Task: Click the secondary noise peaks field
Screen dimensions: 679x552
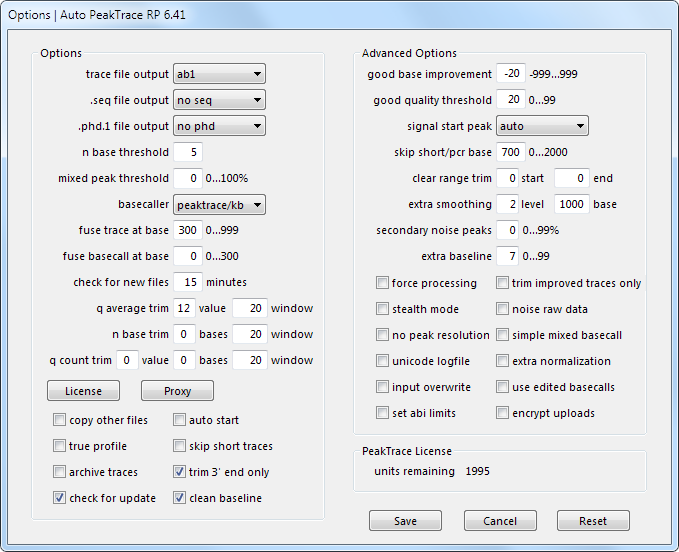Action: [x=508, y=230]
